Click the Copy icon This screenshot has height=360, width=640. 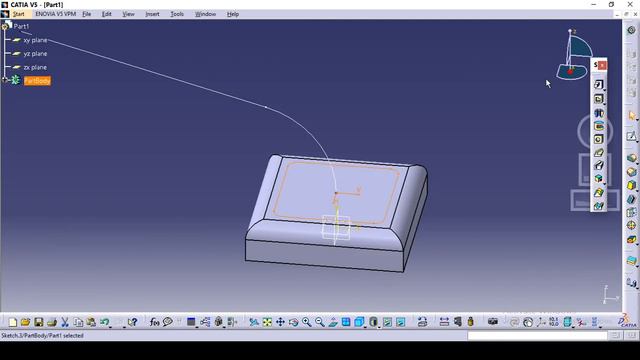[x=78, y=322]
